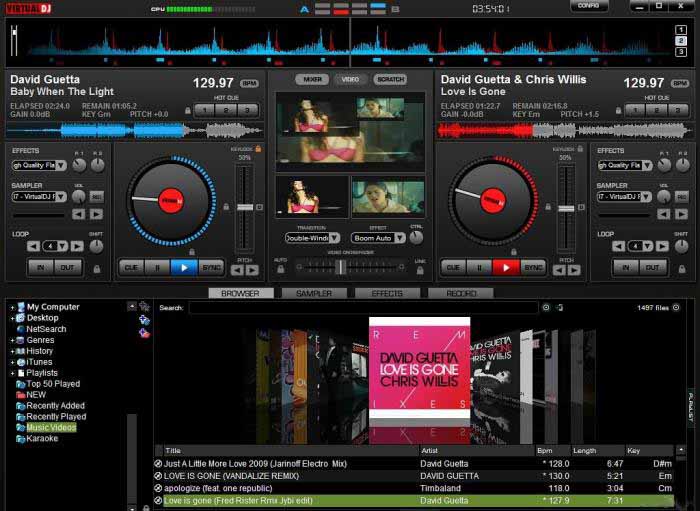Click right sampler previous arrow

[x=664, y=215]
